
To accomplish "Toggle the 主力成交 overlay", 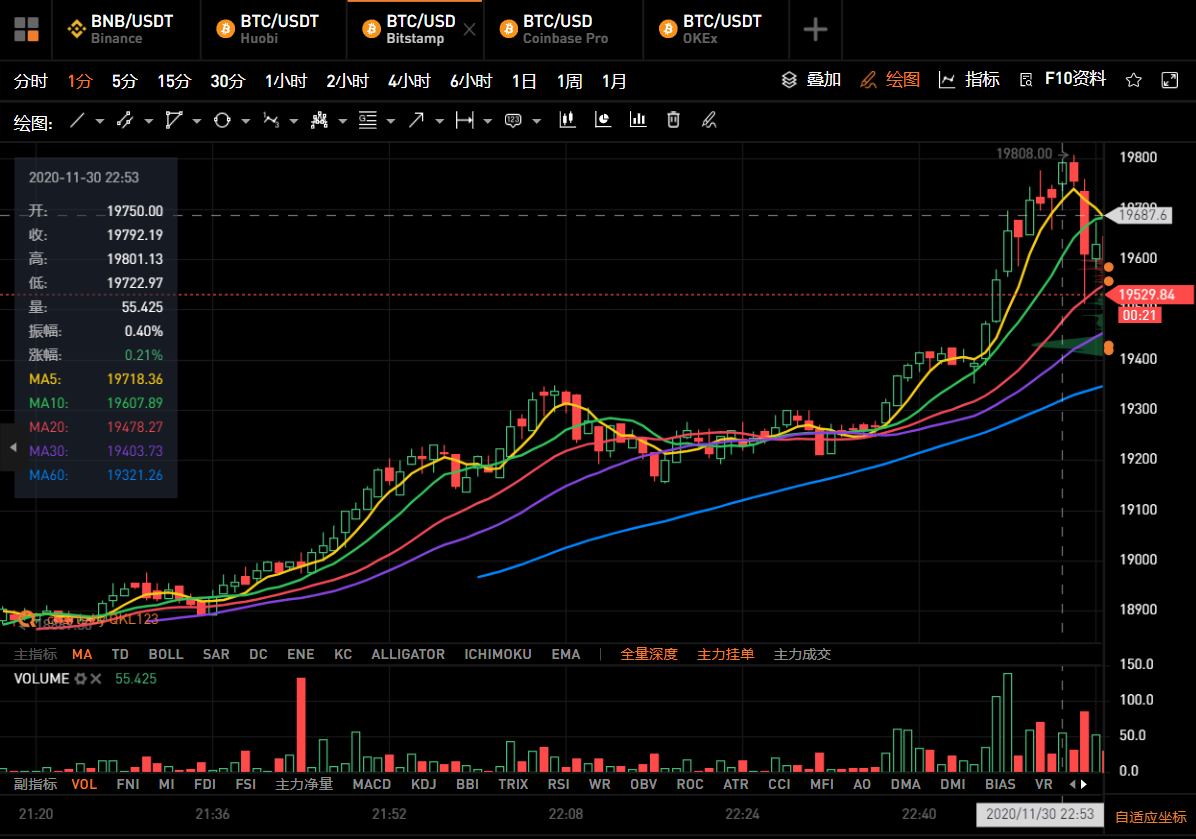I will 802,654.
